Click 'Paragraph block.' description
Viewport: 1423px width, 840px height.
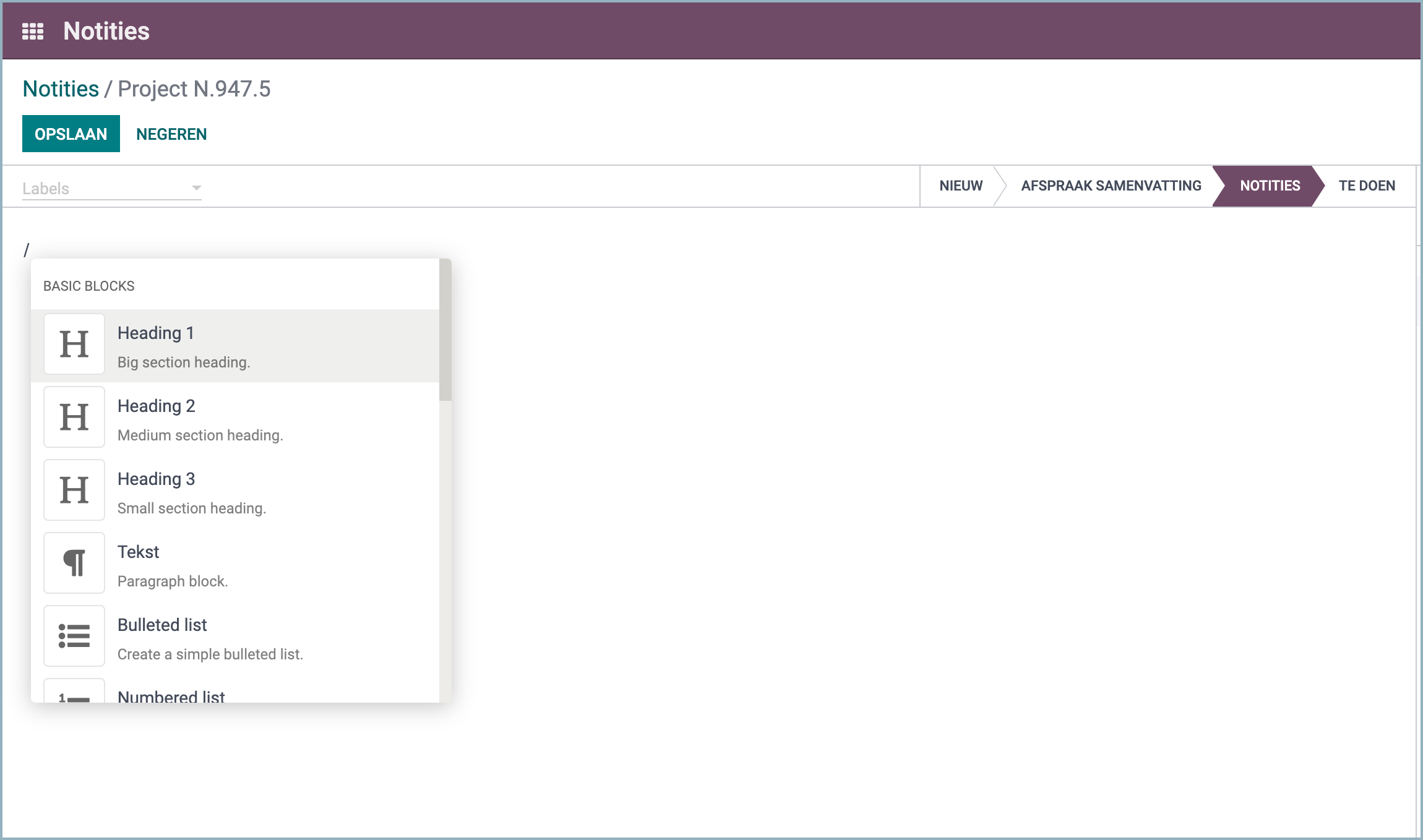coord(173,581)
